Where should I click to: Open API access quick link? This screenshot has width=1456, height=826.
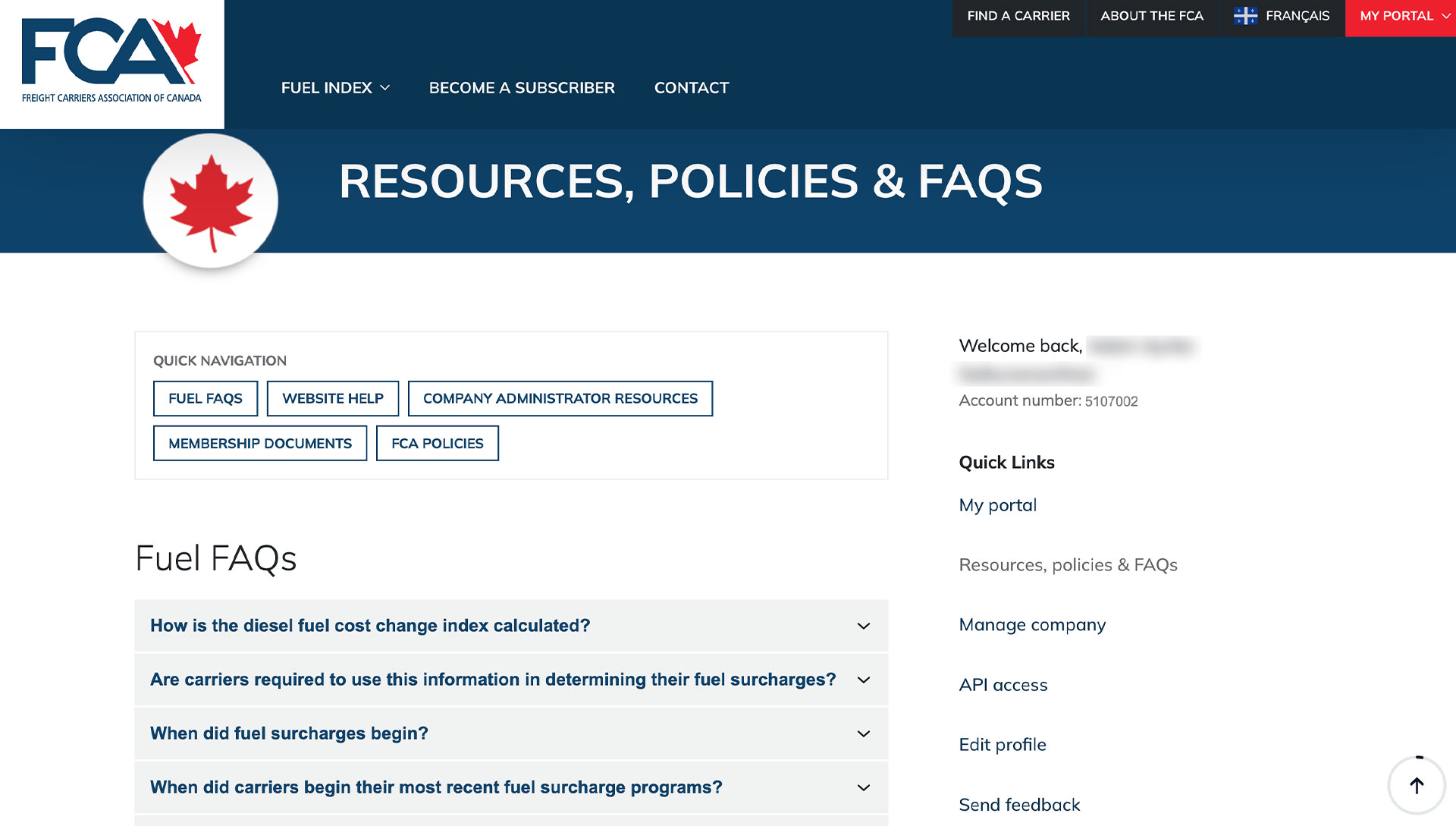click(x=1003, y=685)
